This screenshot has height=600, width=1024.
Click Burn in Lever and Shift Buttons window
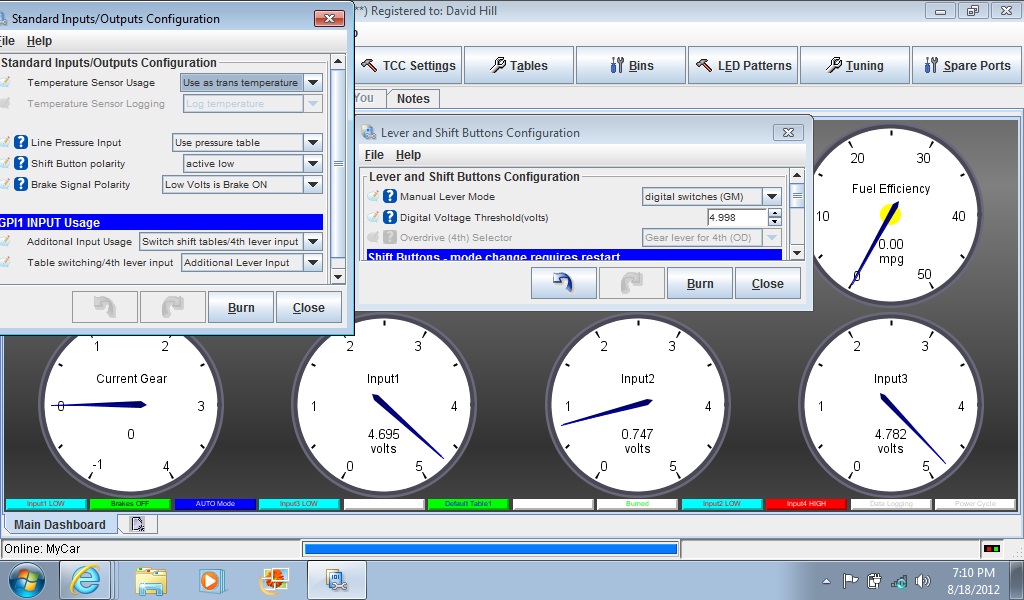(700, 283)
